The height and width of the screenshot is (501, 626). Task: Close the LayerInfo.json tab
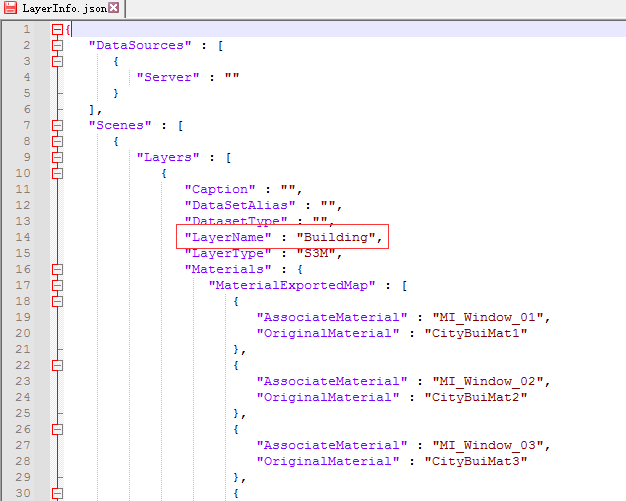pos(113,9)
